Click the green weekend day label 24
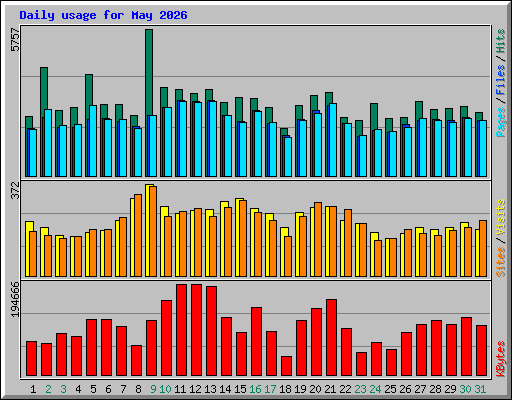 click(375, 389)
